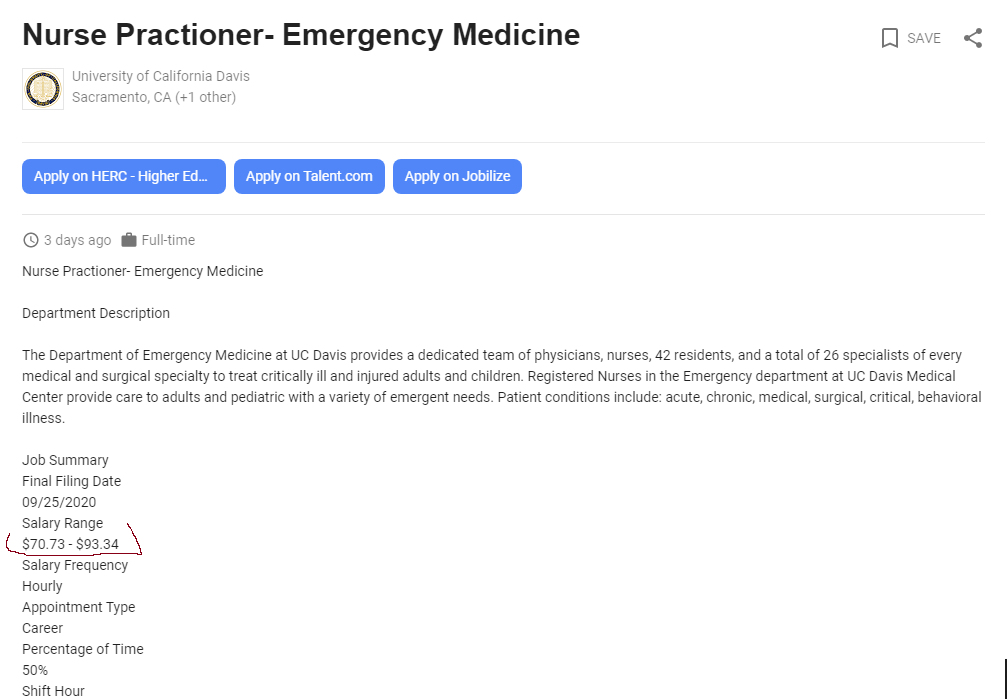Click the SAVE text label

pos(924,38)
